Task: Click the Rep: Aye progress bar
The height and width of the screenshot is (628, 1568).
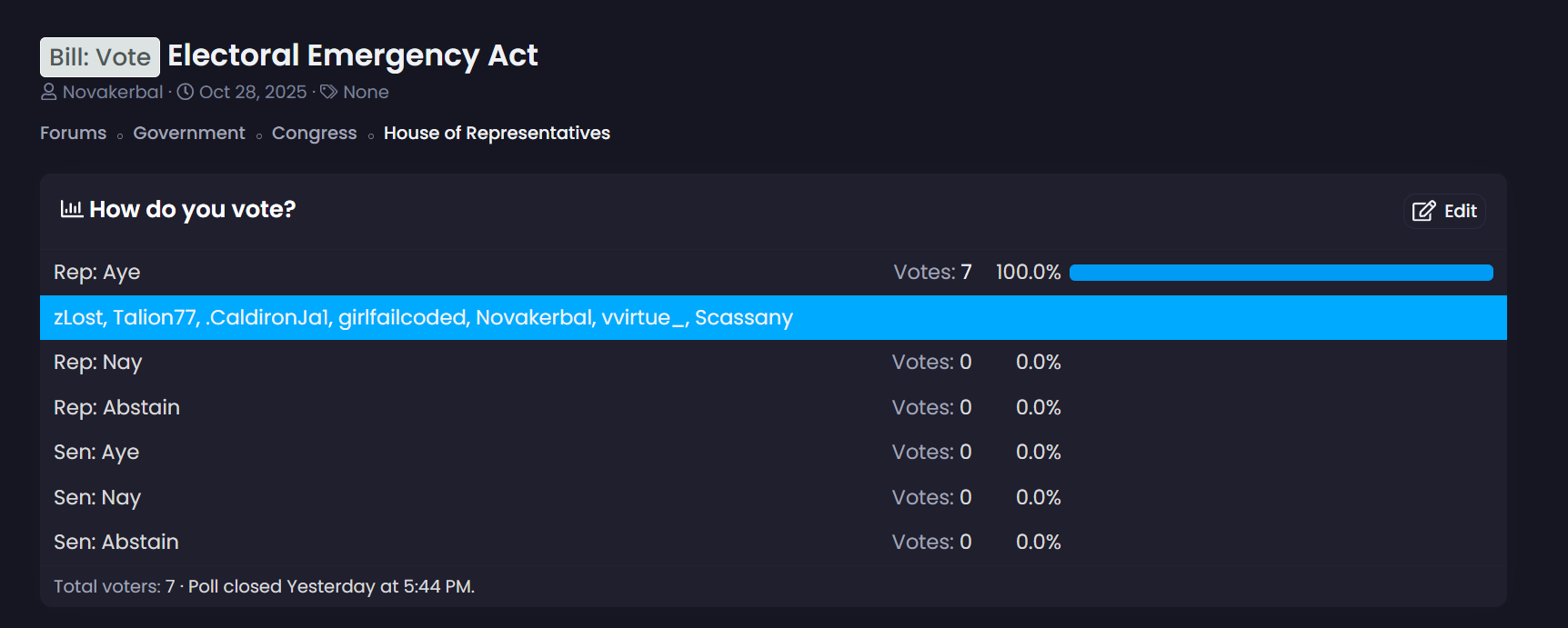Action: click(x=1281, y=273)
